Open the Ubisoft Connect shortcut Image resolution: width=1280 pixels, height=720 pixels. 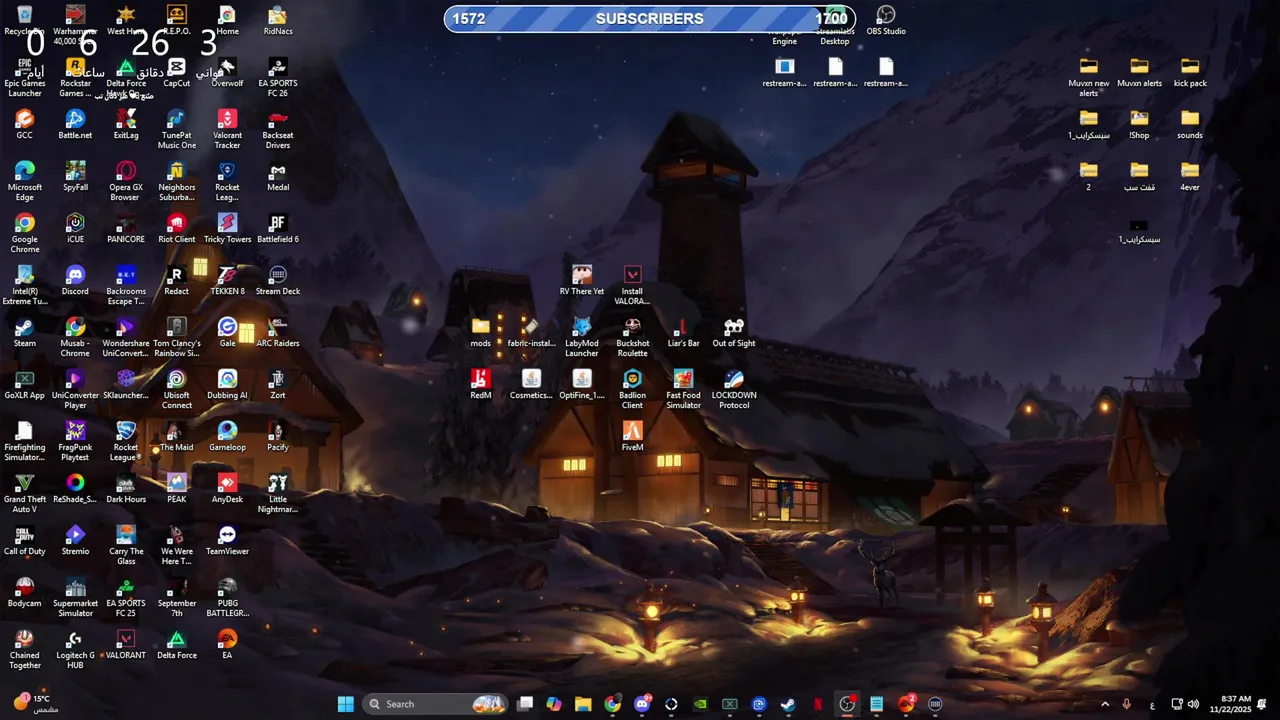tap(177, 389)
